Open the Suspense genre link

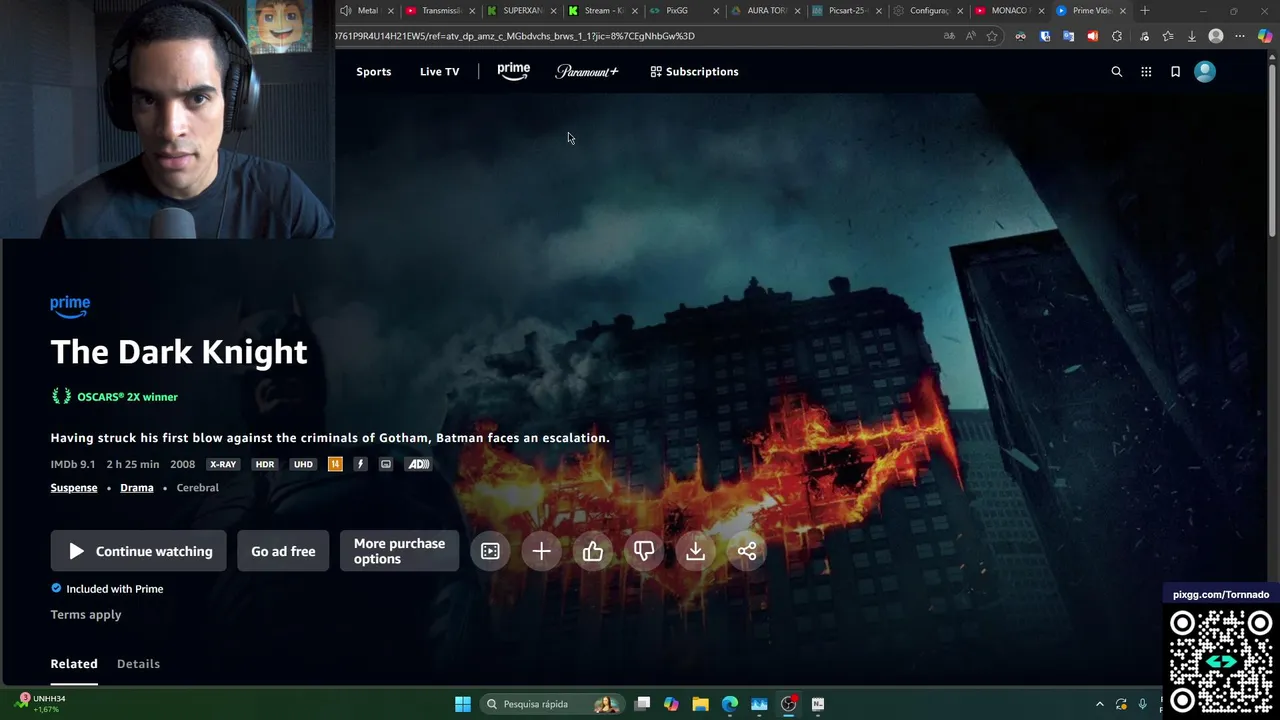[74, 488]
